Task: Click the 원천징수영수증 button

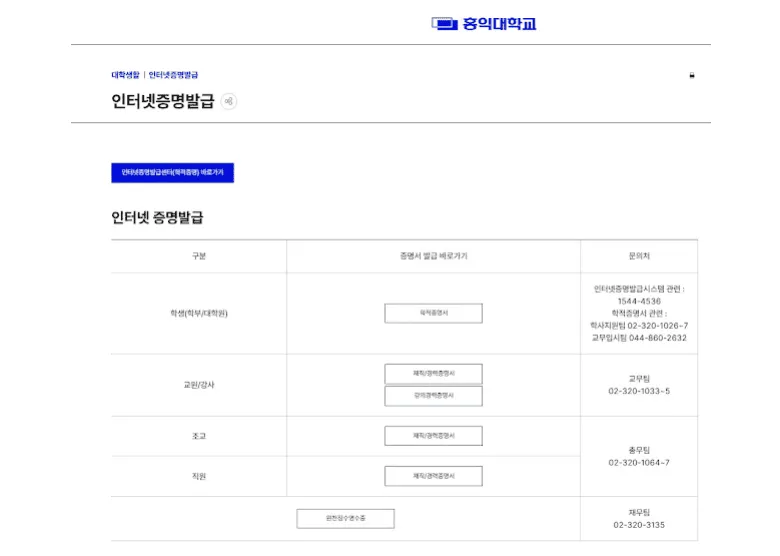Action: pos(346,518)
